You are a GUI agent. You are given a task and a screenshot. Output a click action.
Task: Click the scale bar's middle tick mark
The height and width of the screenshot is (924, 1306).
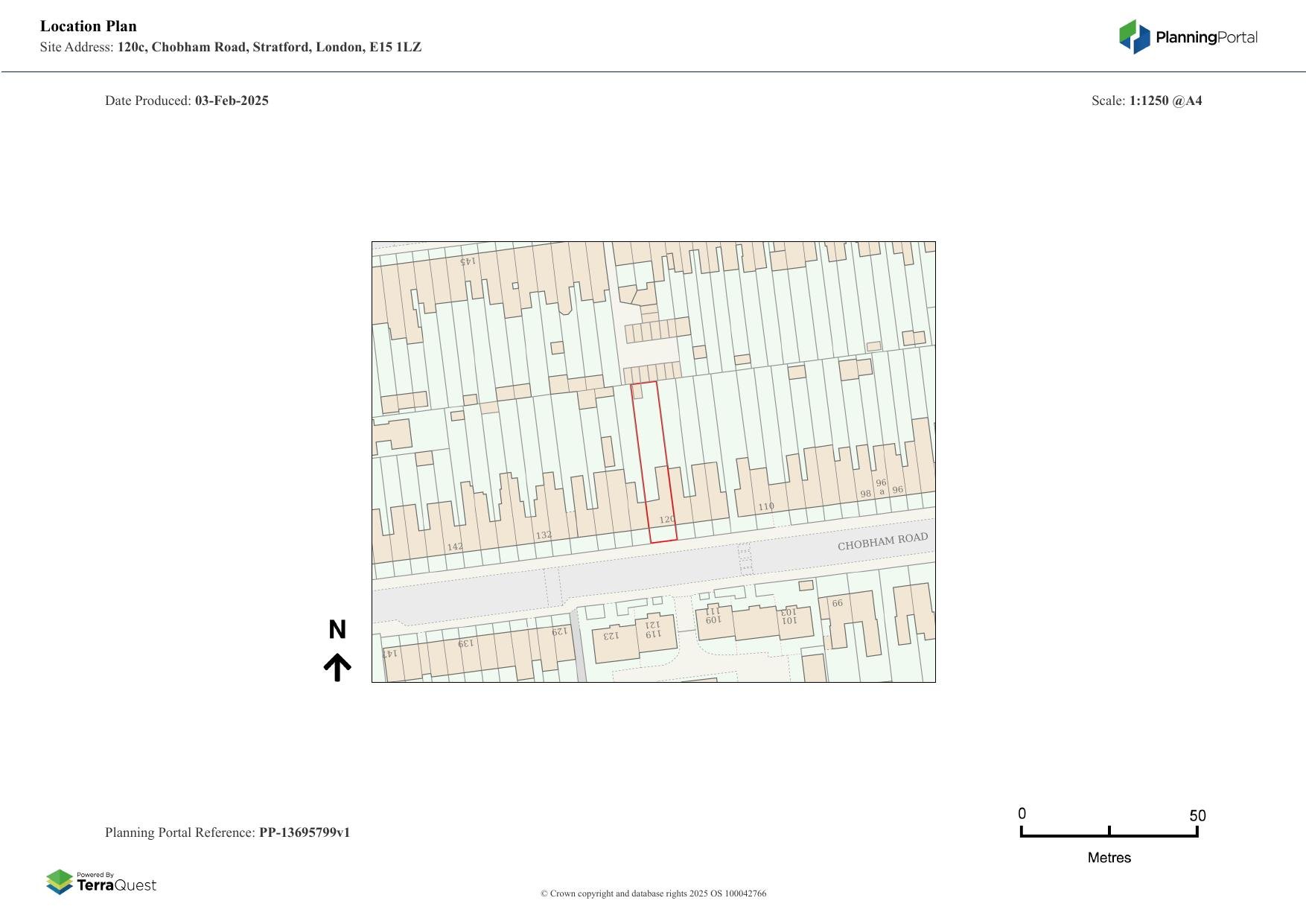(1109, 831)
